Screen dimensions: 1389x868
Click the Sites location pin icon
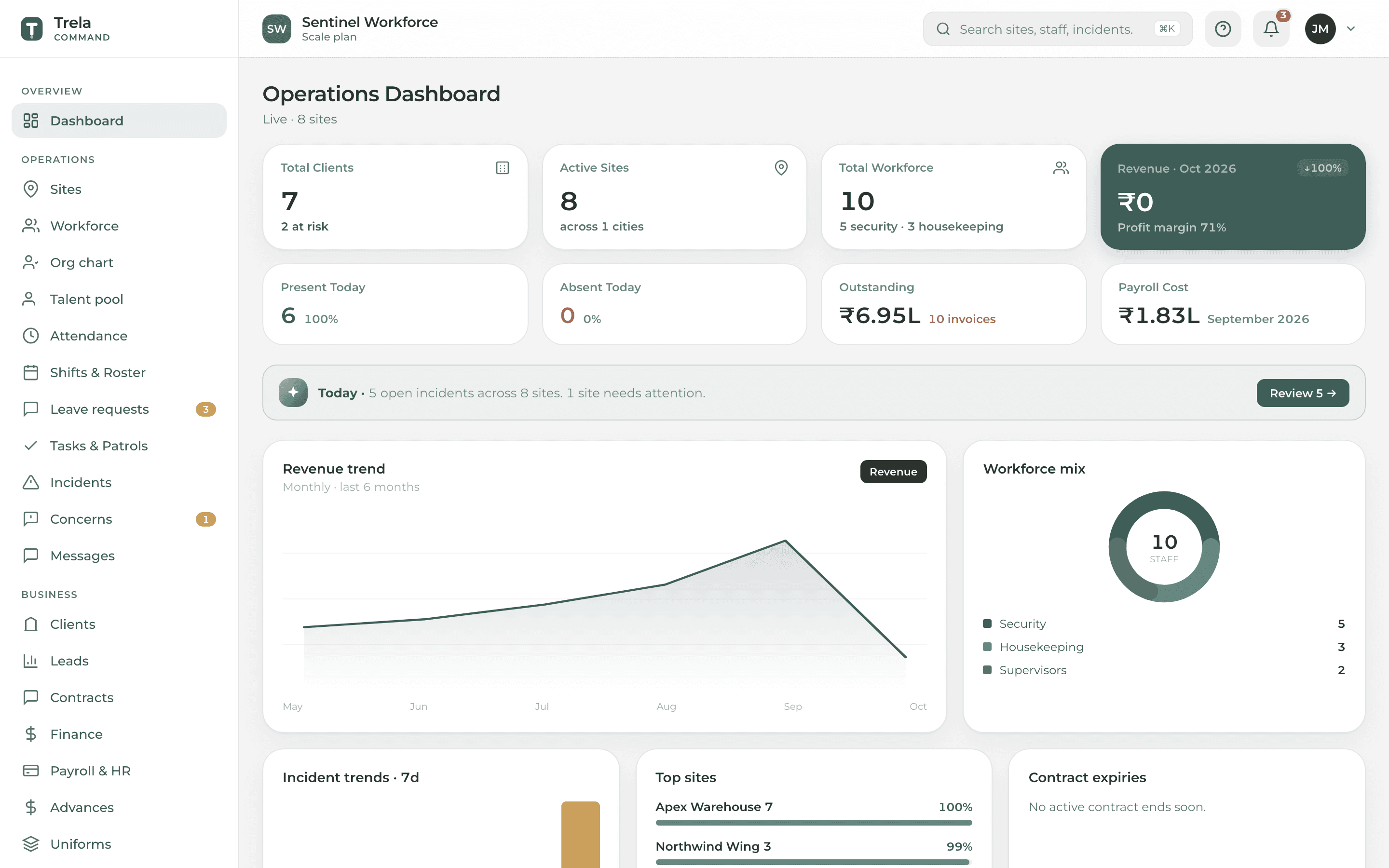coord(31,189)
